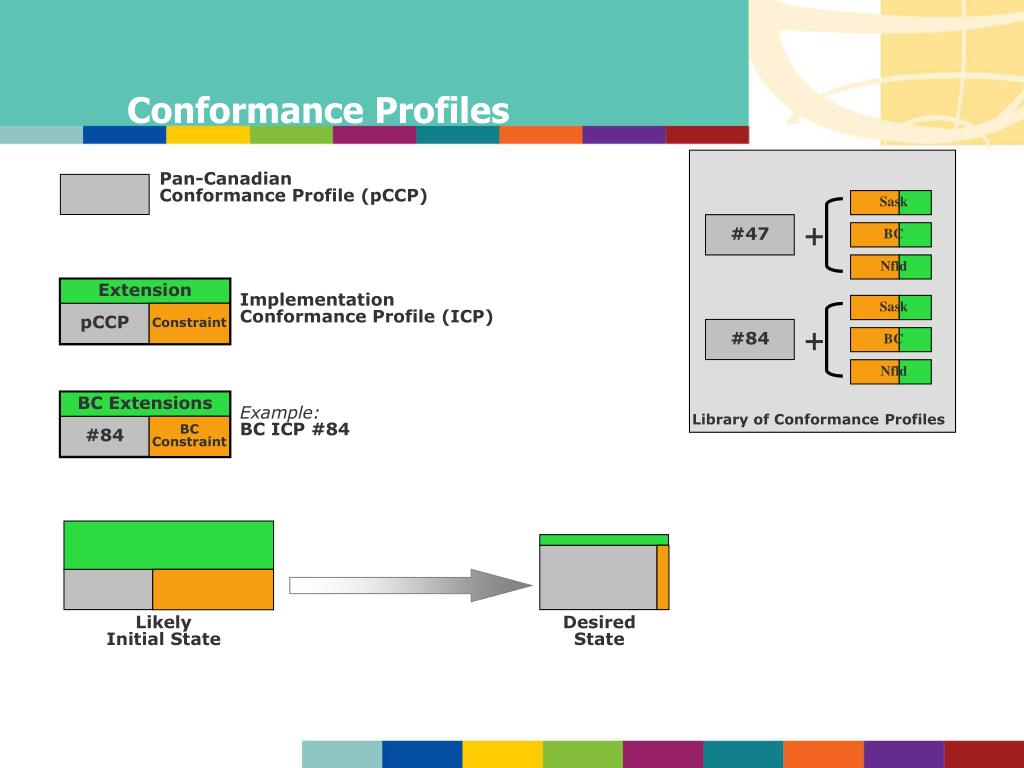Select the 'Sask' profile next to #47

pos(891,202)
